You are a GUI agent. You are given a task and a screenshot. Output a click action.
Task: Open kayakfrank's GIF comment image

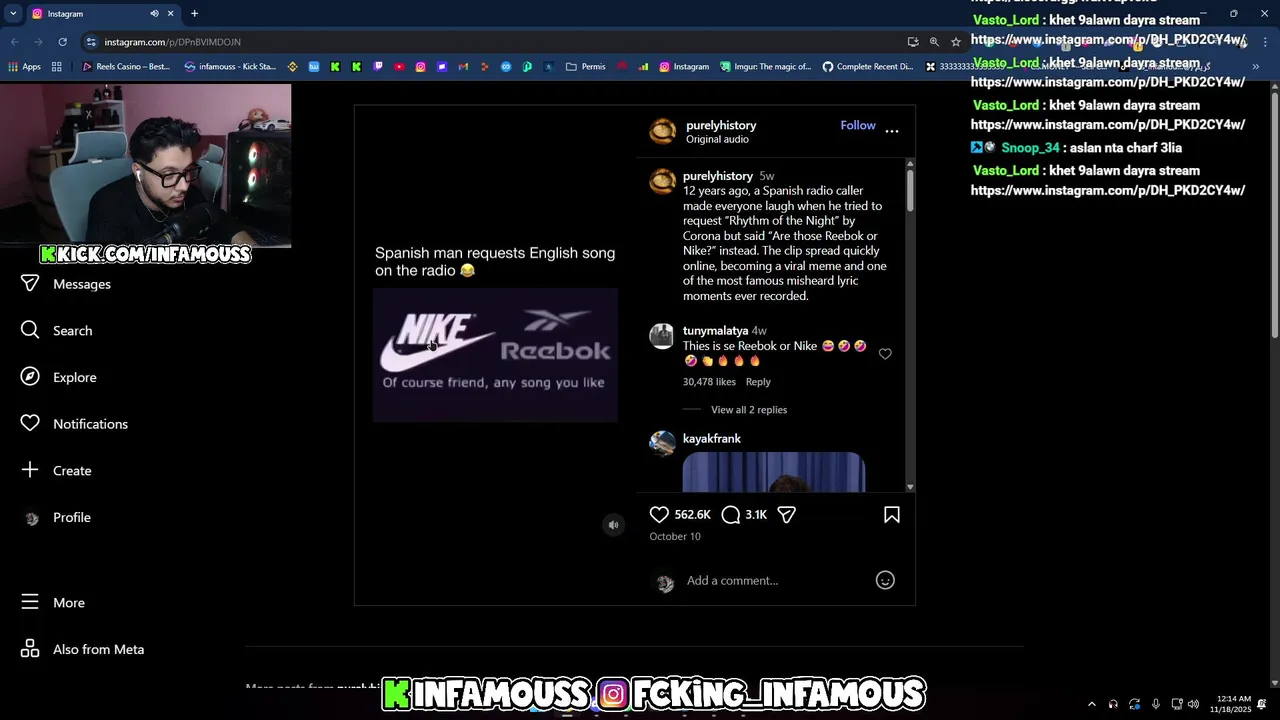pyautogui.click(x=774, y=472)
